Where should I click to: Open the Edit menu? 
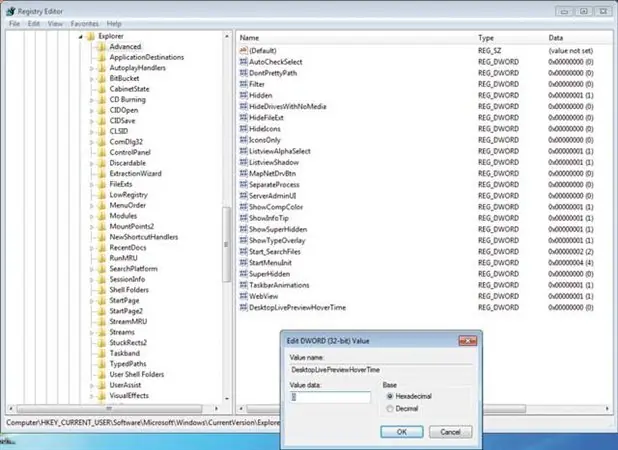pyautogui.click(x=34, y=24)
